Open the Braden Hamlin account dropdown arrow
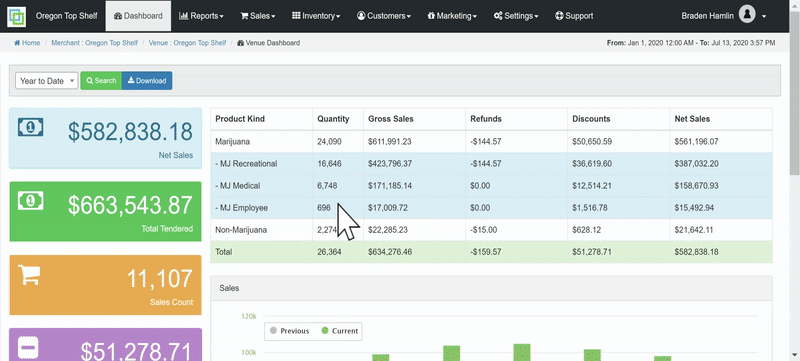 tap(764, 16)
